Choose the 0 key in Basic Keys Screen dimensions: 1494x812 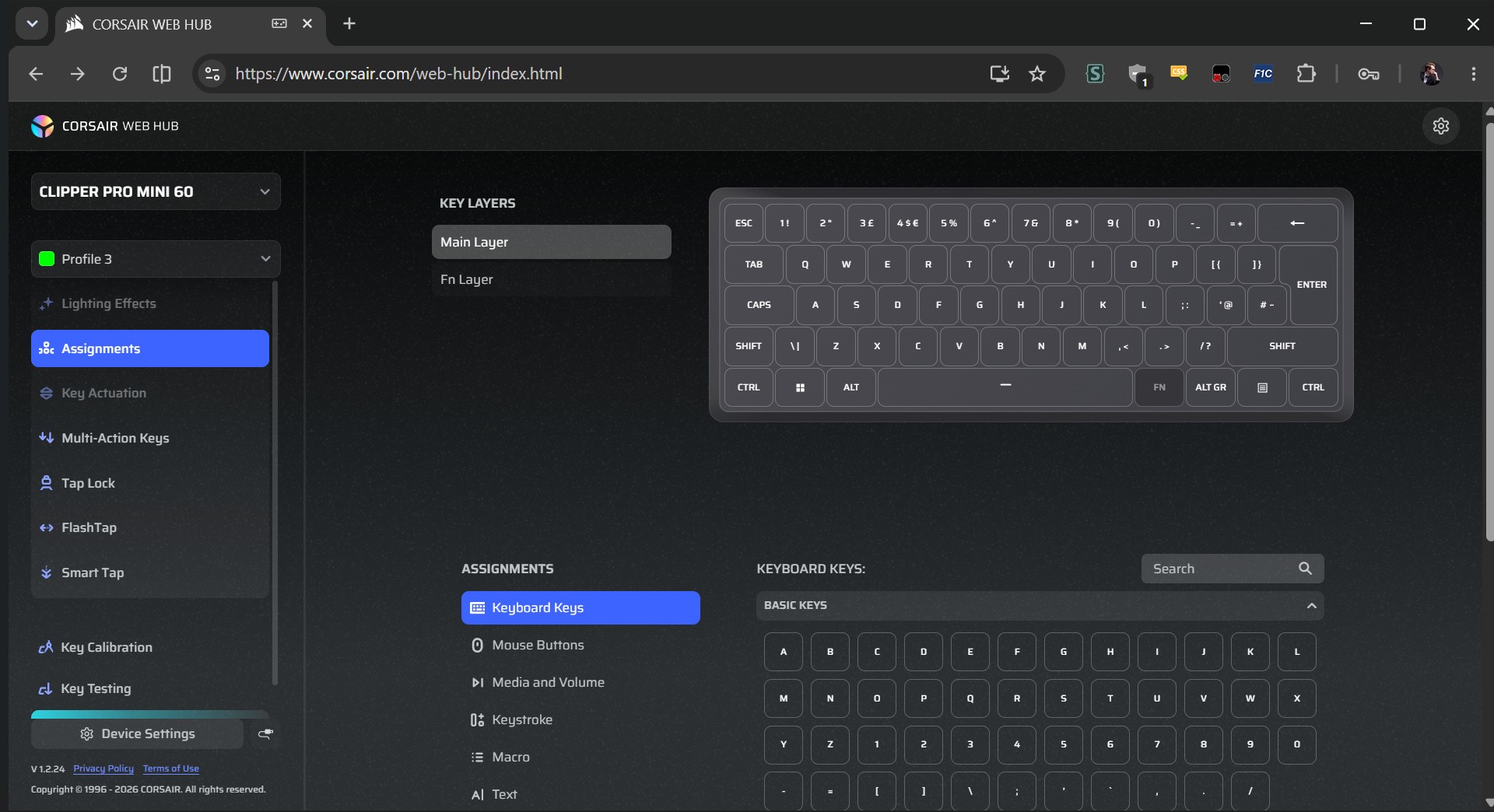(1297, 744)
